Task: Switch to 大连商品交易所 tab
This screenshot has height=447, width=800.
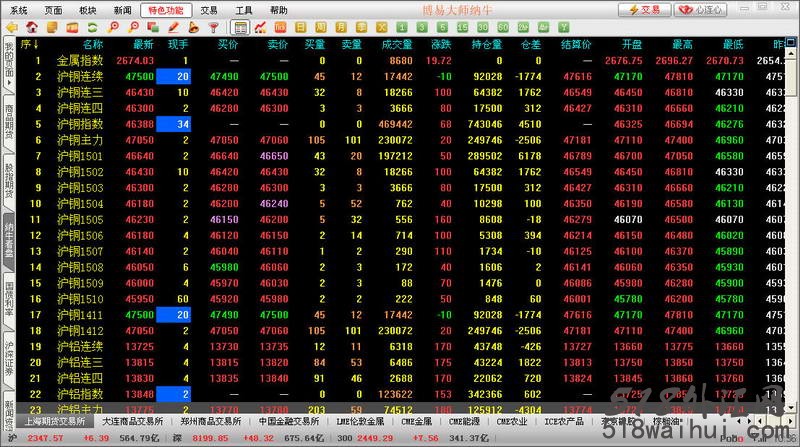Action: tap(133, 421)
